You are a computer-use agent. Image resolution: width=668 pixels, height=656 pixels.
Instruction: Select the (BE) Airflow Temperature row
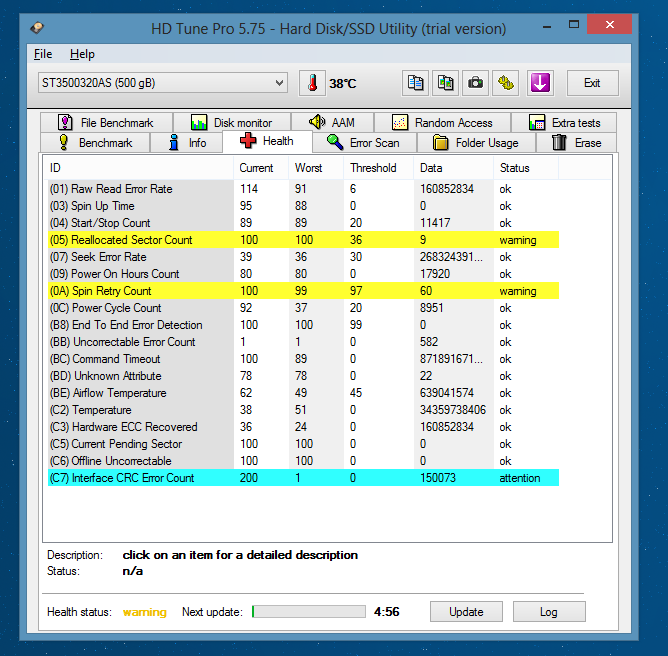[x=303, y=393]
